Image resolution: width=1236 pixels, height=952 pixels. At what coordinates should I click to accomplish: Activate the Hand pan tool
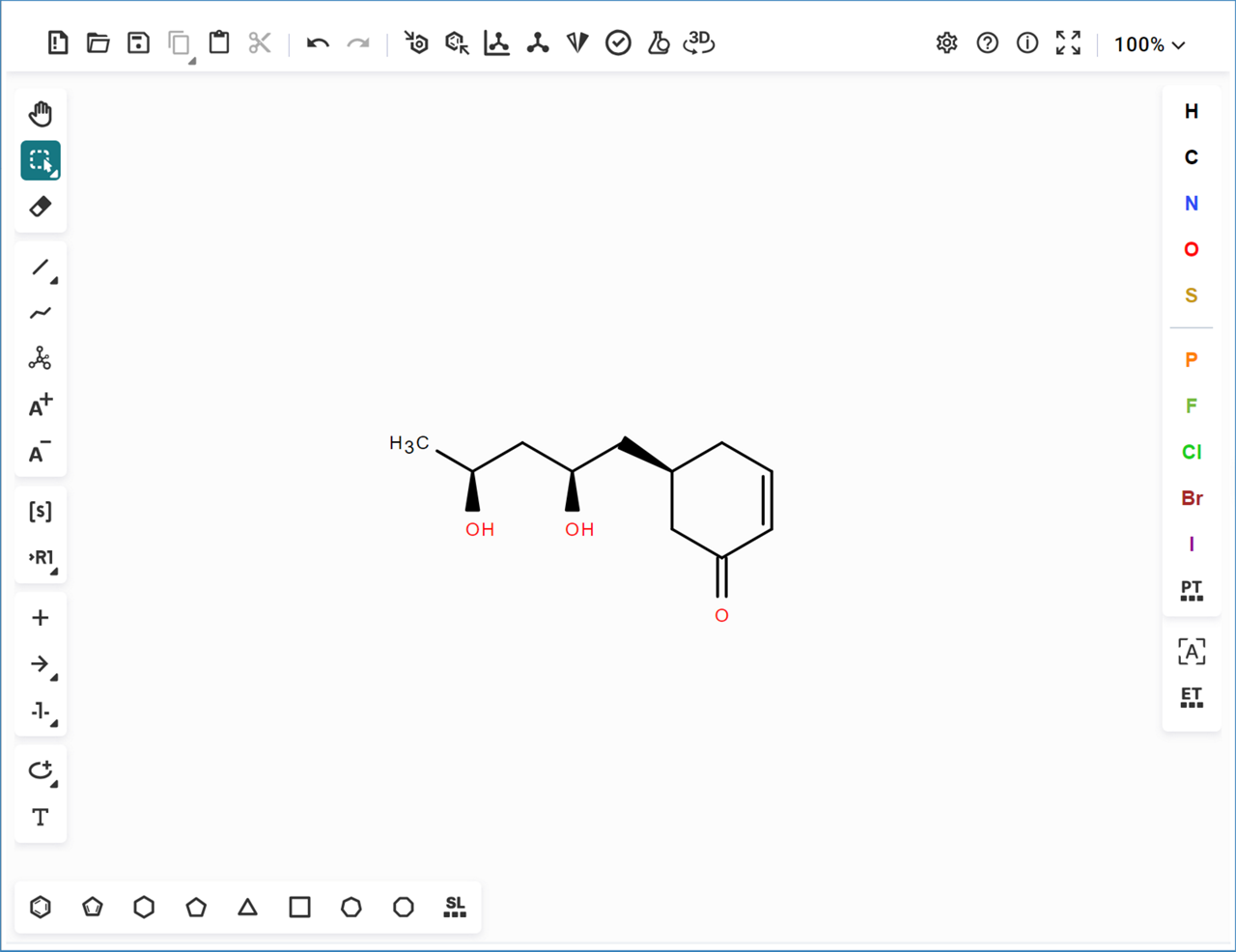tap(41, 114)
